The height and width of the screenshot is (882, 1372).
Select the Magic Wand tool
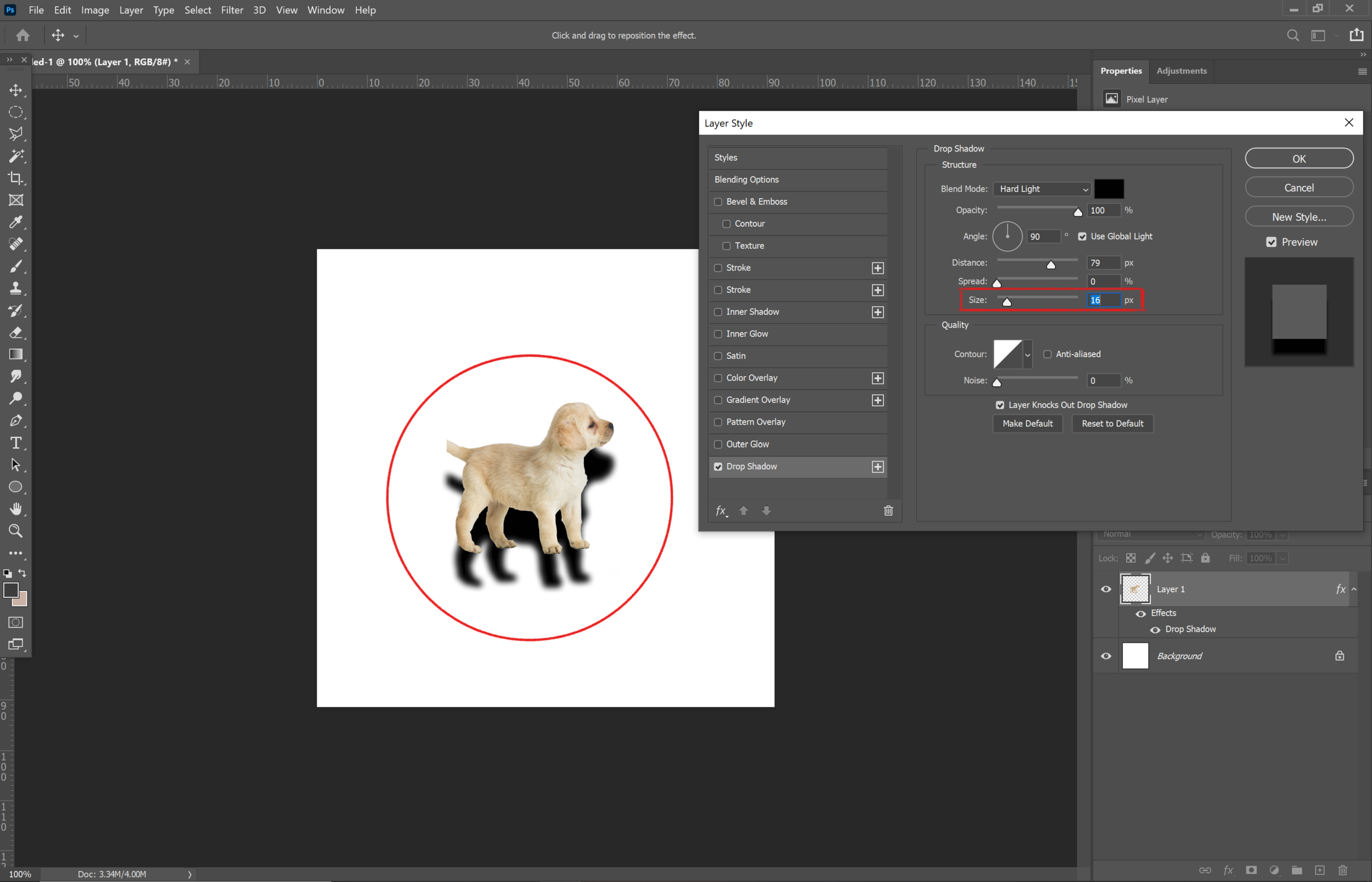pos(16,156)
